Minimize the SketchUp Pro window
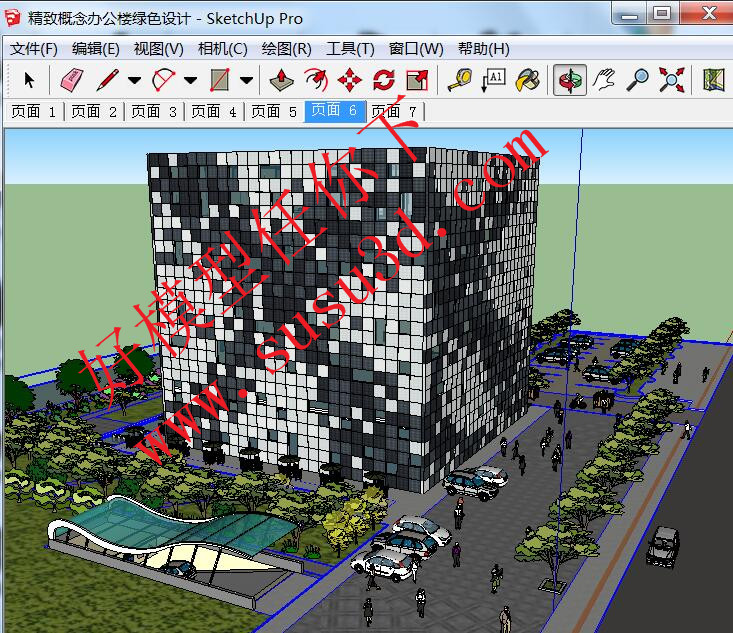Screen dimensions: 733x633 point(629,13)
